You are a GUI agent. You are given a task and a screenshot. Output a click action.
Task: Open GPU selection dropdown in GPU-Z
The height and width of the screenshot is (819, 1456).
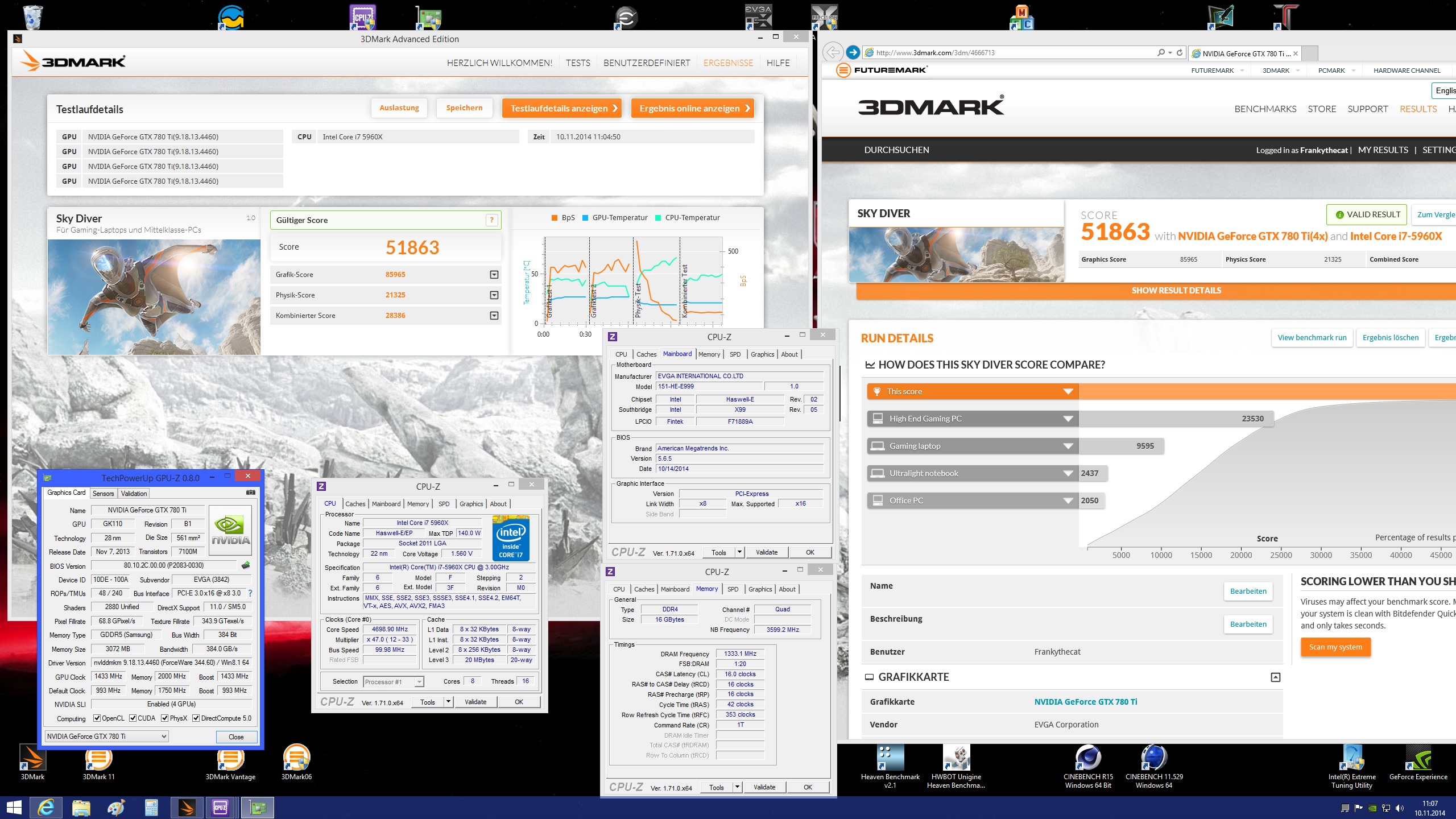click(x=106, y=736)
